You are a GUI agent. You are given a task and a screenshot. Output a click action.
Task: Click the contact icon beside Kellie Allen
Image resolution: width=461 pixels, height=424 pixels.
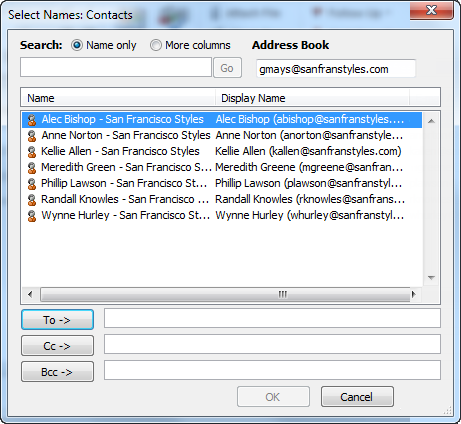click(32, 152)
